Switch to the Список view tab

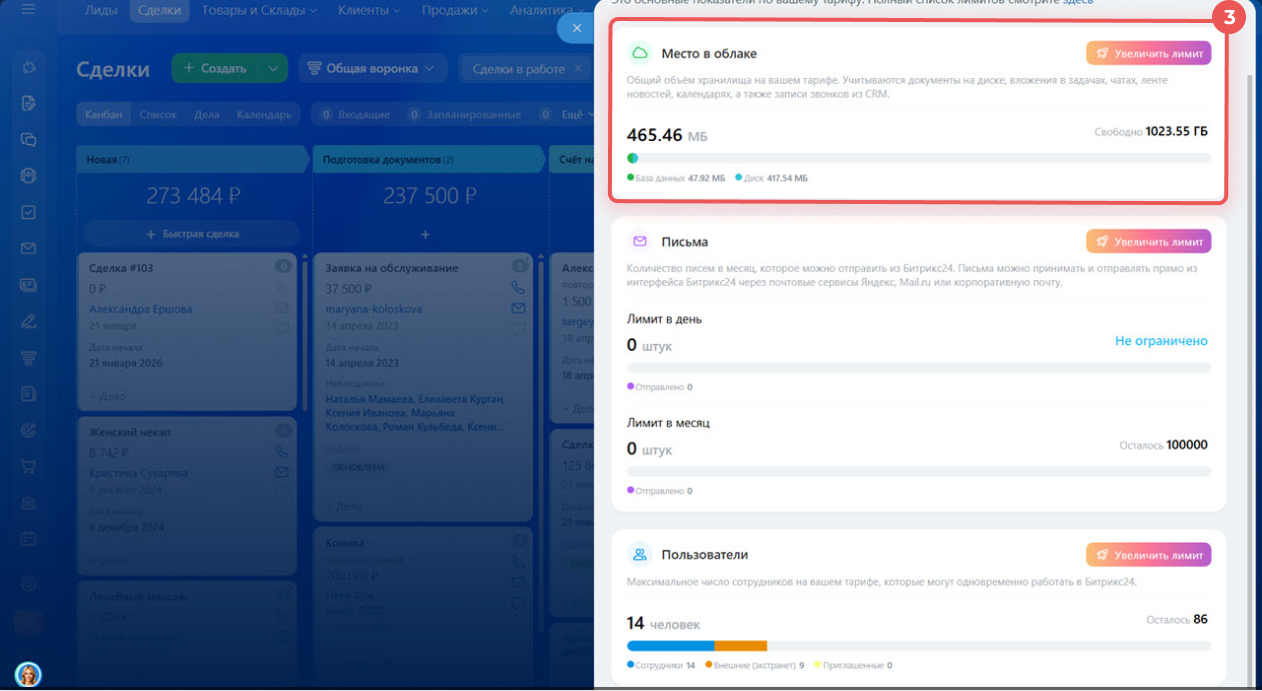click(x=158, y=115)
